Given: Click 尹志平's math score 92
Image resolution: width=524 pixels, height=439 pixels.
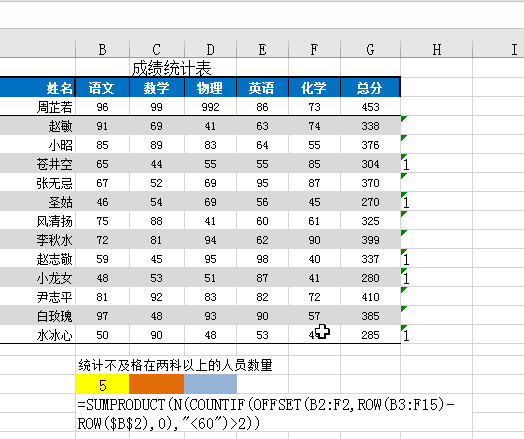Looking at the screenshot, I should (156, 297).
